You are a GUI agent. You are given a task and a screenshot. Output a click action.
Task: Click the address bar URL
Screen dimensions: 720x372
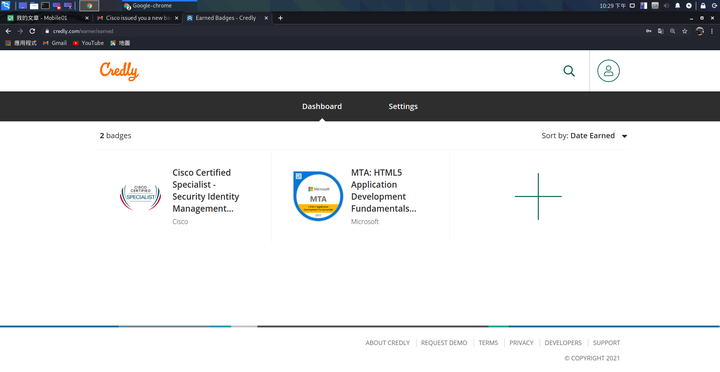pyautogui.click(x=83, y=31)
